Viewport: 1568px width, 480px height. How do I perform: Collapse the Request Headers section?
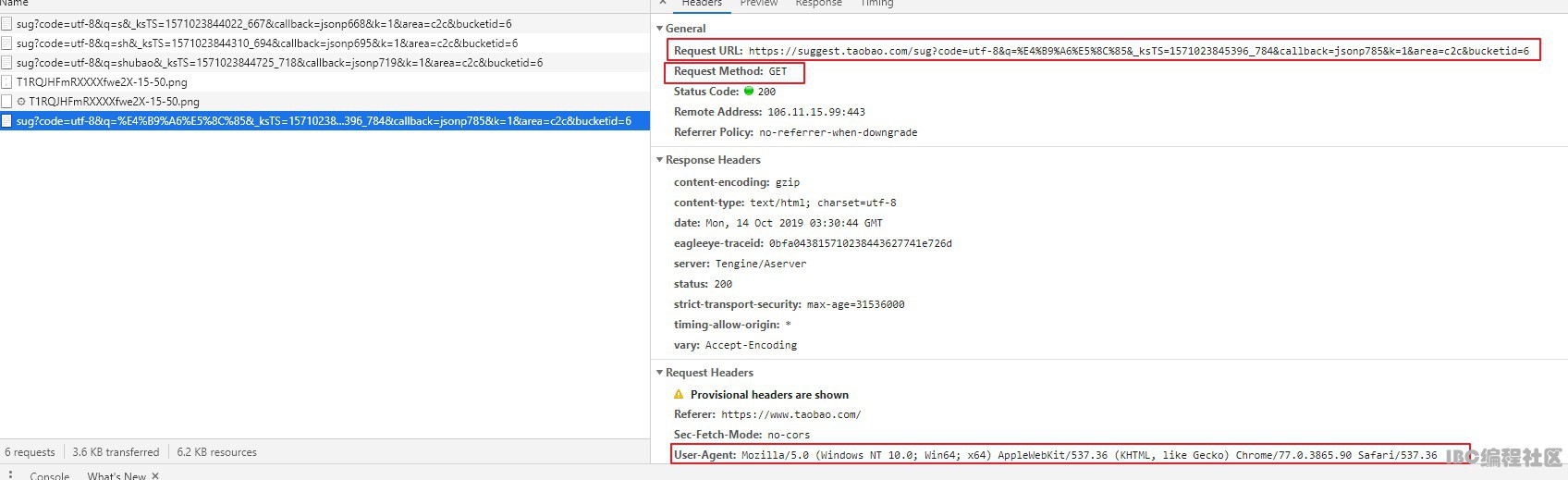click(x=659, y=373)
